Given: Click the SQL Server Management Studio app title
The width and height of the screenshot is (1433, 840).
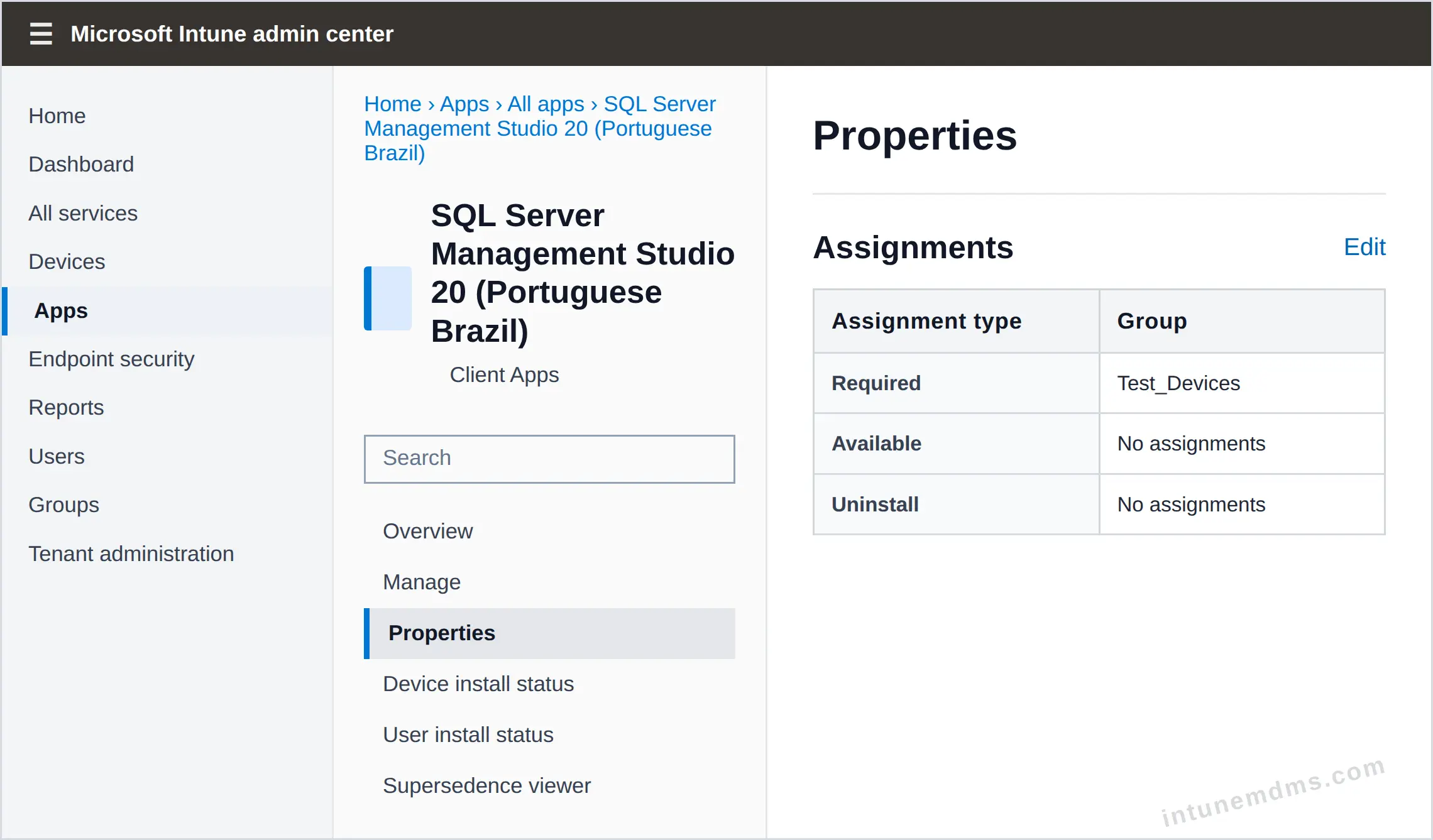Looking at the screenshot, I should click(583, 273).
